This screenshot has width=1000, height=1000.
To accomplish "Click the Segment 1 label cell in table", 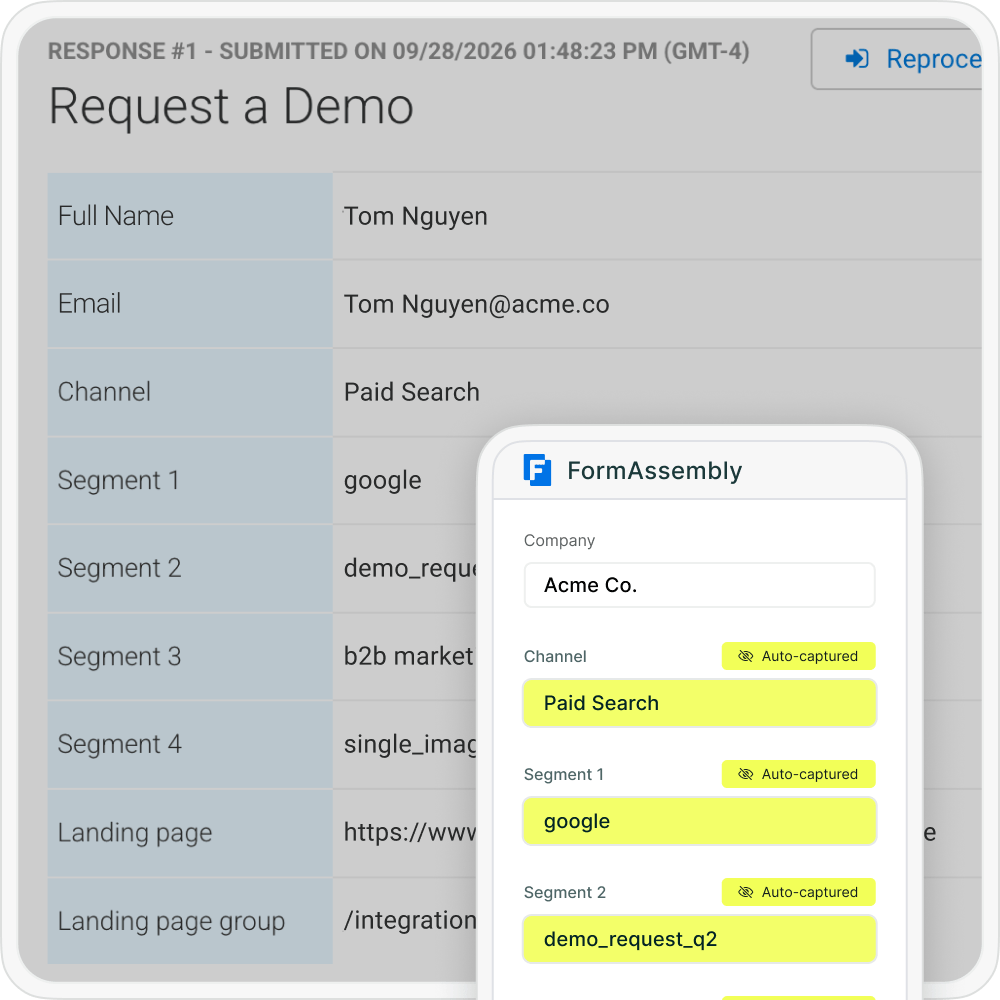I will click(190, 480).
